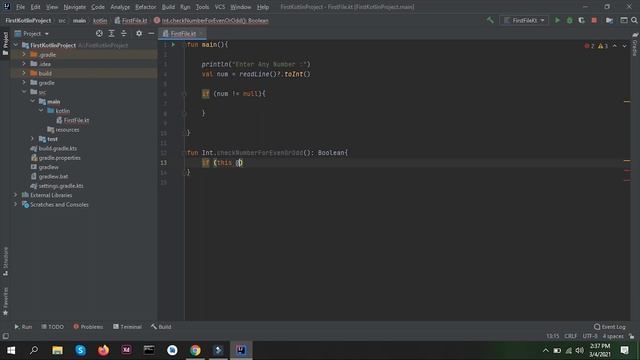Toggle the Gradle tool window stripe
Image resolution: width=640 pixels, height=360 pixels.
tap(635, 45)
